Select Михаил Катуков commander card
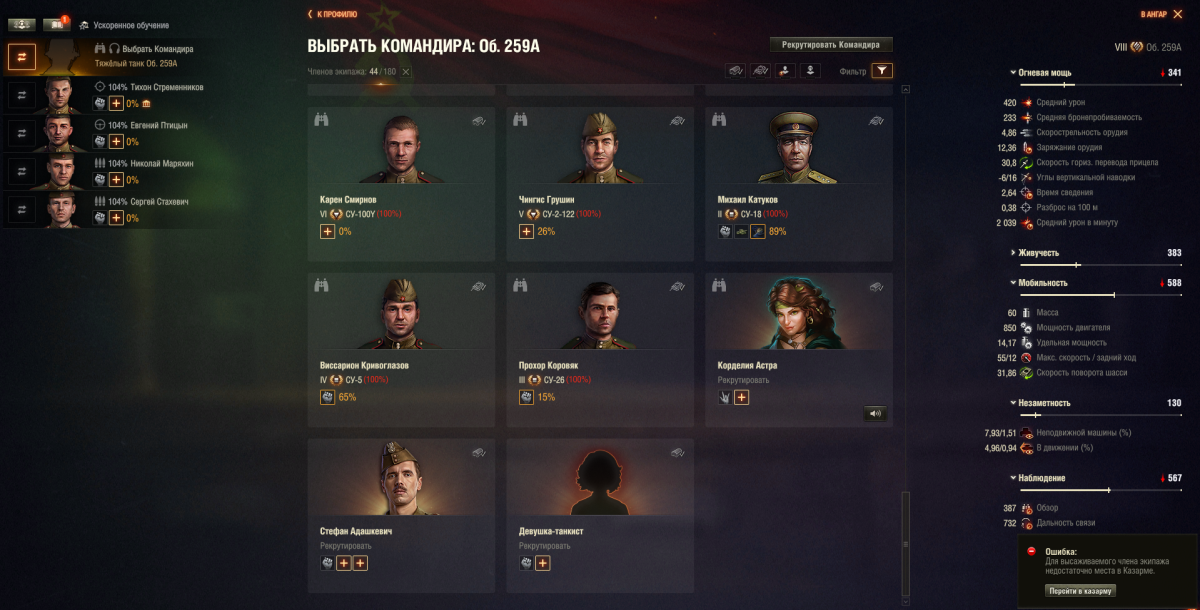The image size is (1200, 610). 799,184
